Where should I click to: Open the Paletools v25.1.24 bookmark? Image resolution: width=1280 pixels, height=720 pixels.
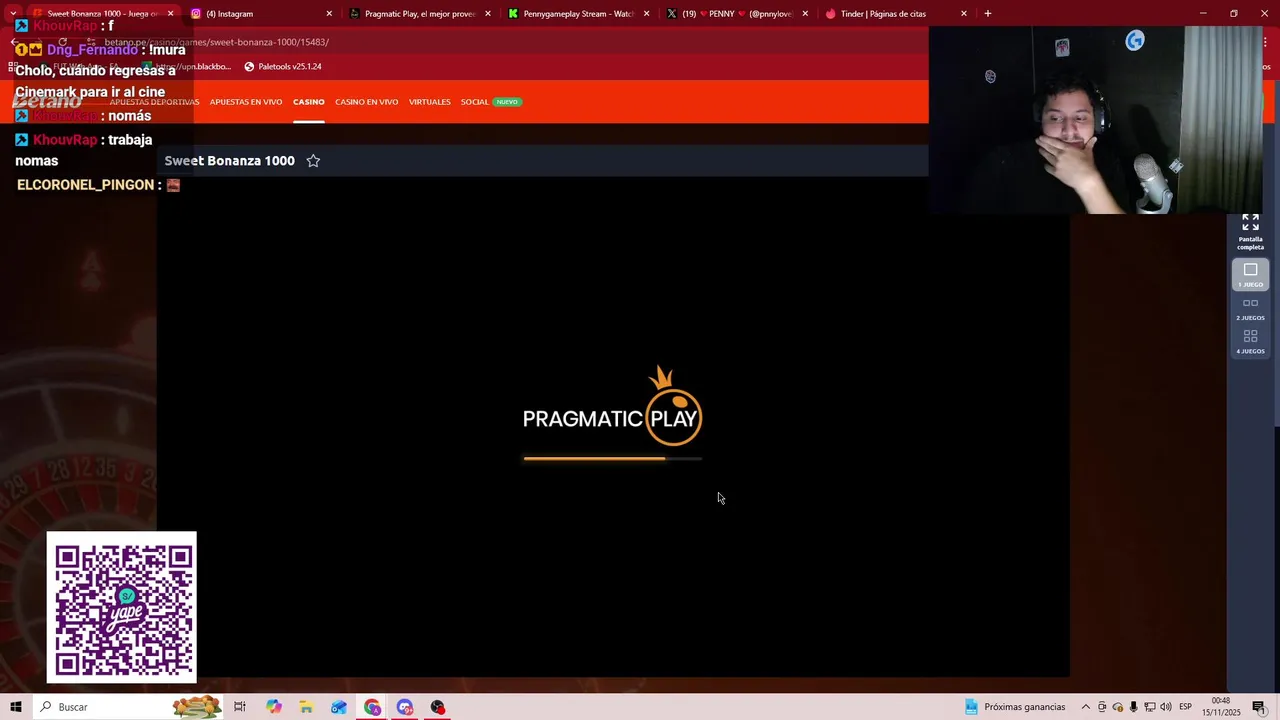[283, 66]
